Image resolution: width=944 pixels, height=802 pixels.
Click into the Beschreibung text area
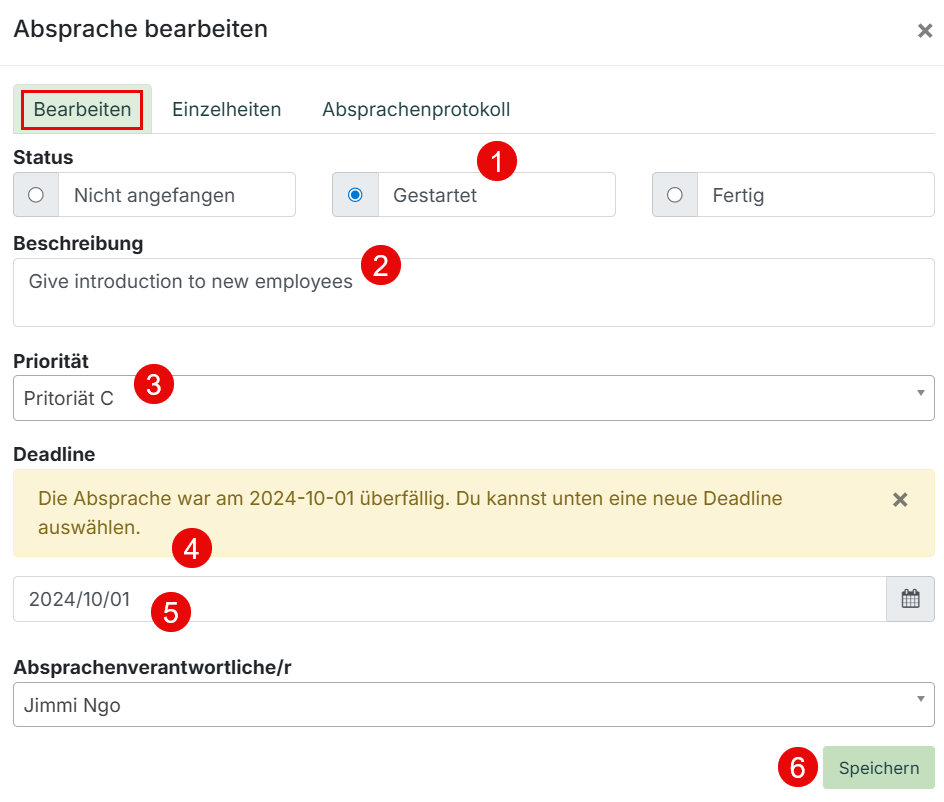pos(474,293)
